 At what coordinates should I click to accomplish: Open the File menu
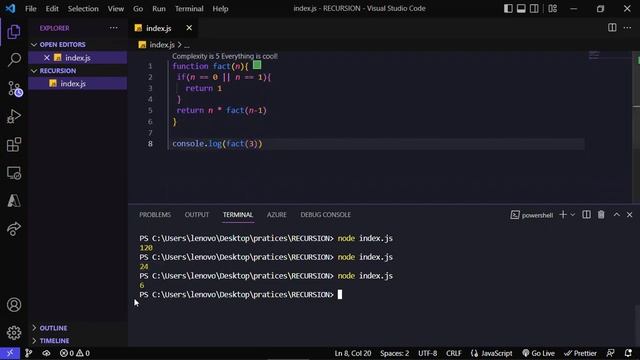(31, 9)
